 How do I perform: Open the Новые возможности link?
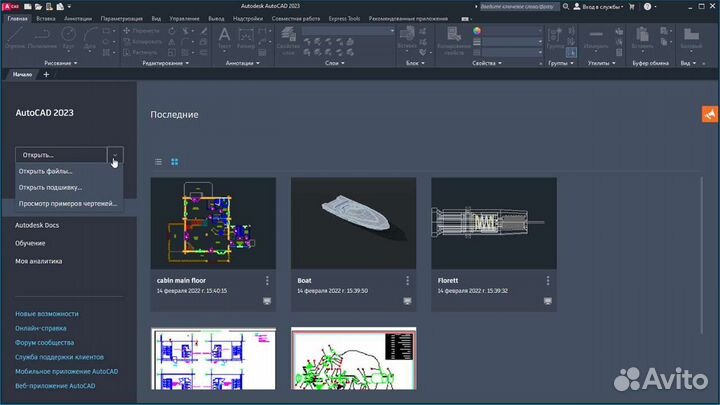(x=47, y=314)
